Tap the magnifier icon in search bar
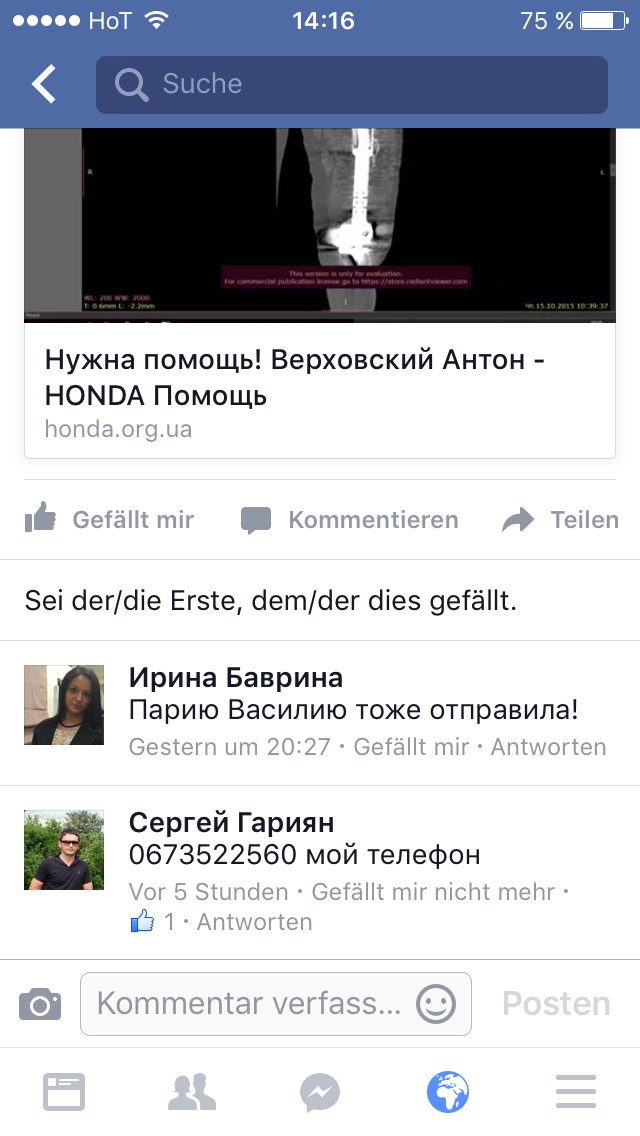640x1136 pixels. (131, 85)
